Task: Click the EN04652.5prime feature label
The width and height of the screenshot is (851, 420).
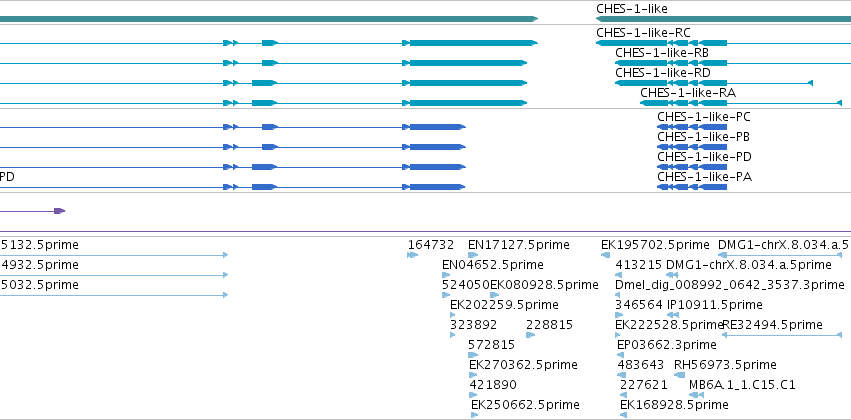Action: (x=492, y=265)
